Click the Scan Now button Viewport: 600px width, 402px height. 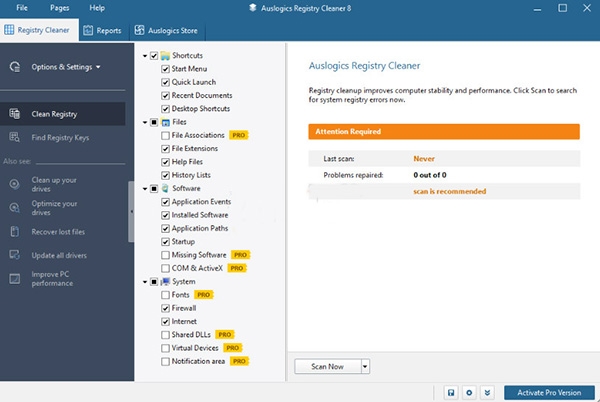click(328, 366)
